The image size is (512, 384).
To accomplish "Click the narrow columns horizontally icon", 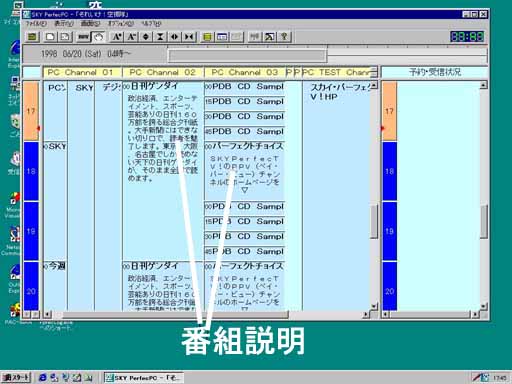I will (189, 37).
